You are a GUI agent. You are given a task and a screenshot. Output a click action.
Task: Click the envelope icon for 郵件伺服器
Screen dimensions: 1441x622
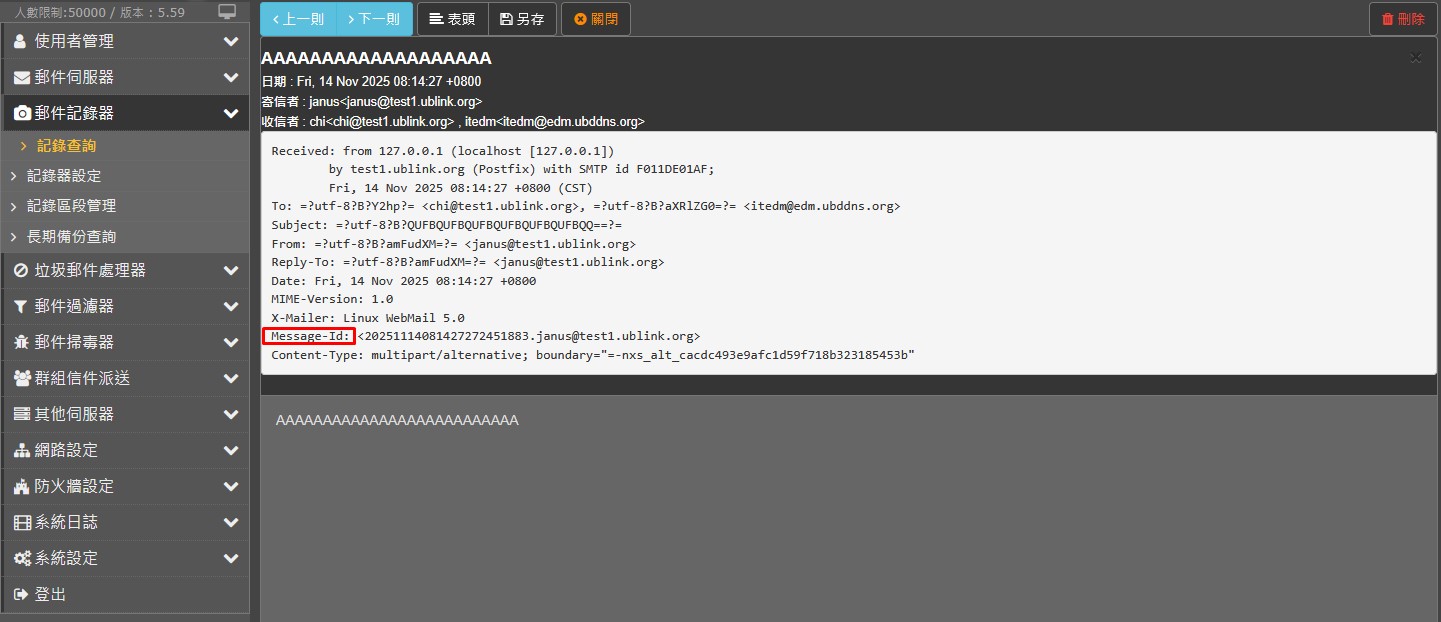click(21, 77)
